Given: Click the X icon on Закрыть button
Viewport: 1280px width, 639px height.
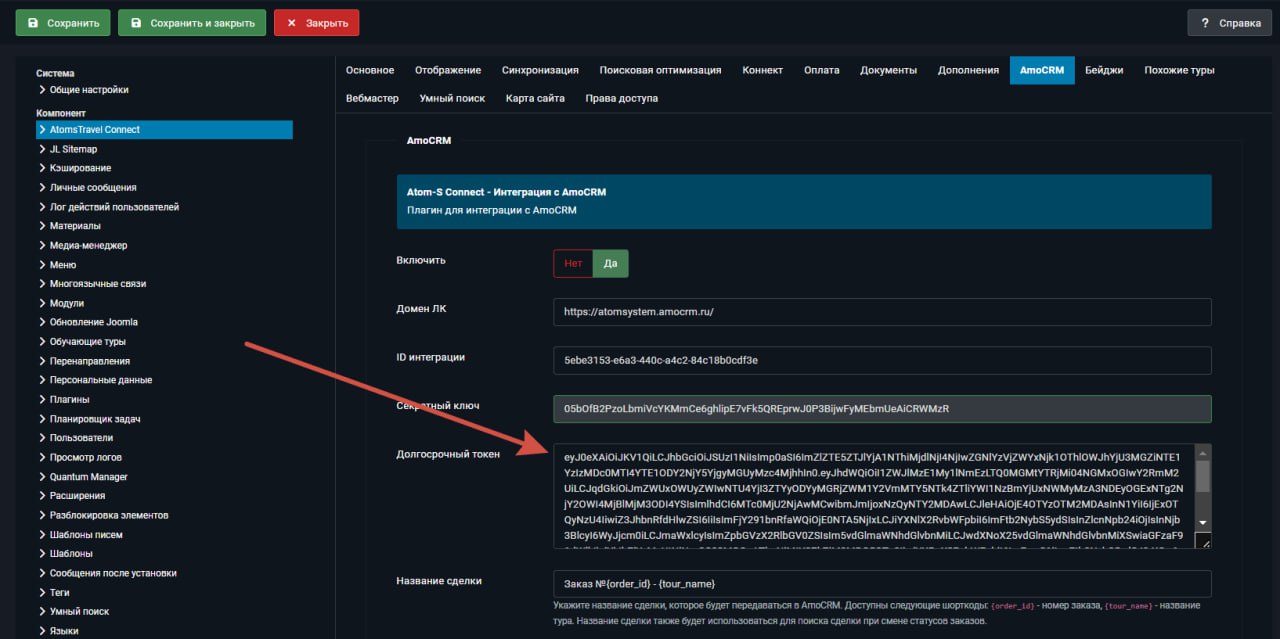Looking at the screenshot, I should coord(291,23).
